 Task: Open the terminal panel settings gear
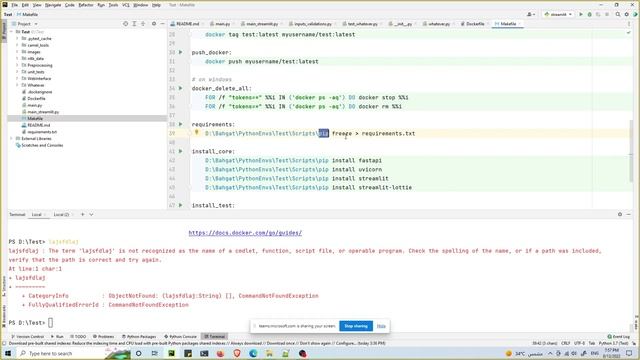pyautogui.click(x=620, y=214)
